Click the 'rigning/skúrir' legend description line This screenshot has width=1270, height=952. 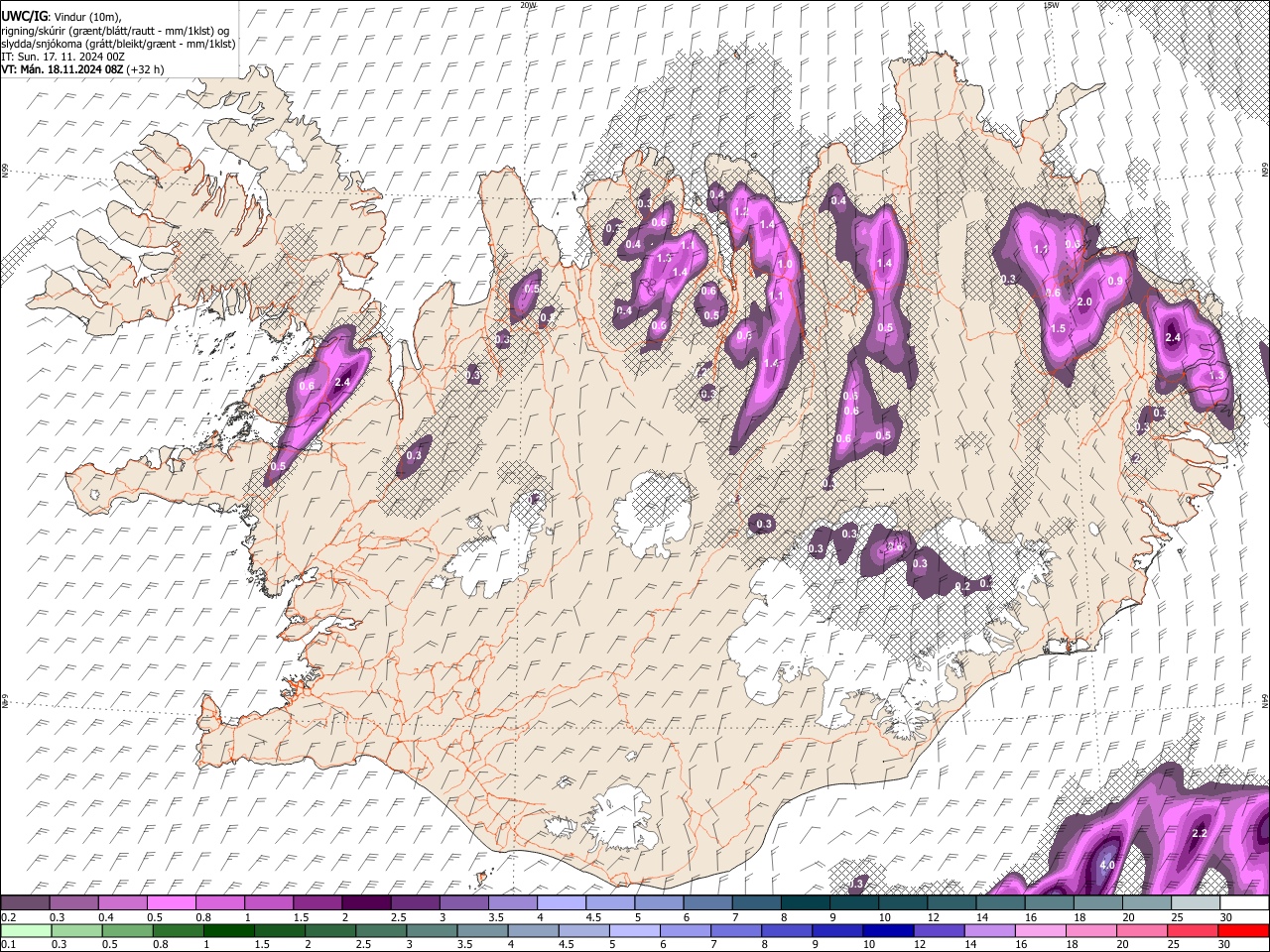115,31
